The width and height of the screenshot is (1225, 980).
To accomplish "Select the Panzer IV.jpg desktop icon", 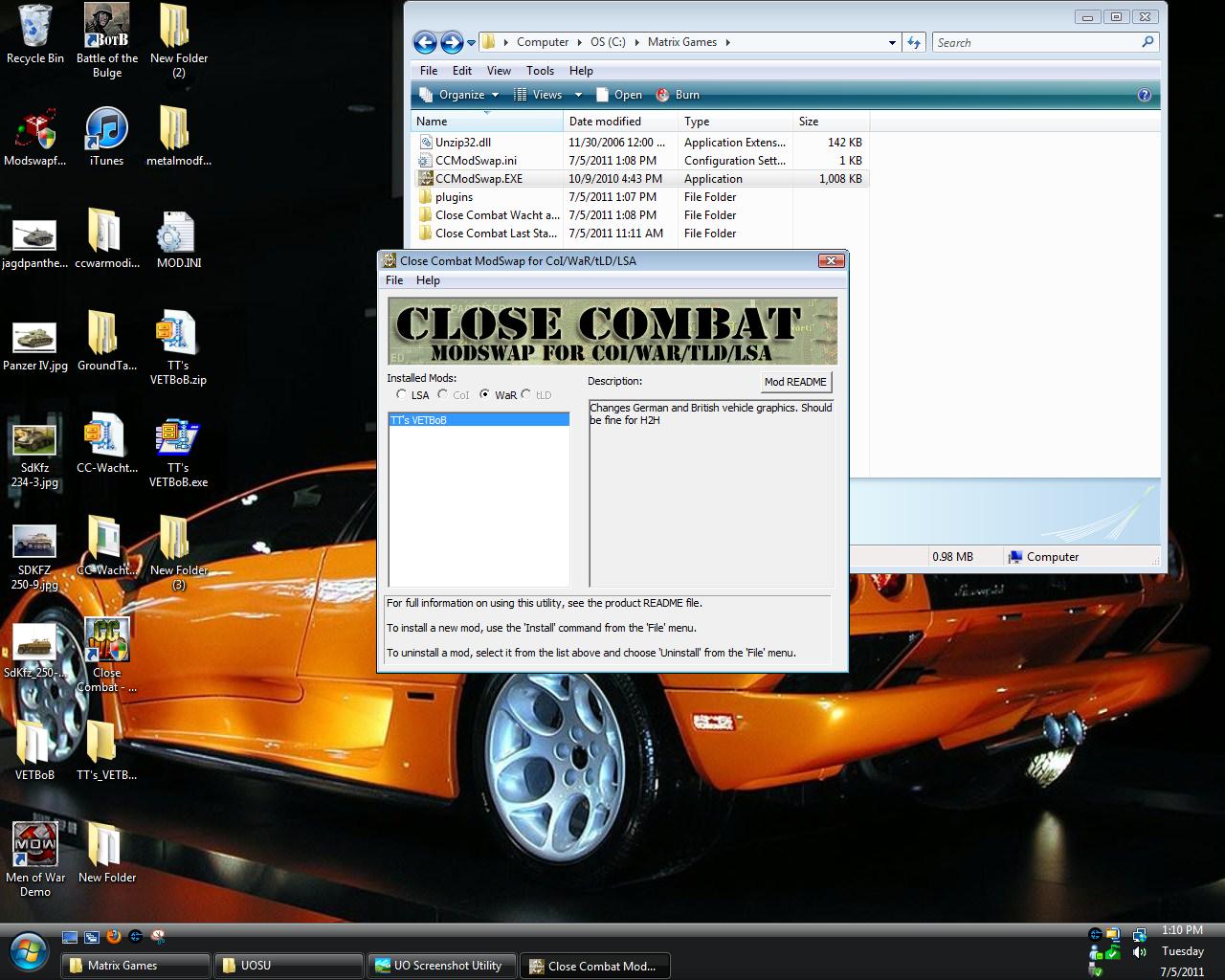I will 35,345.
